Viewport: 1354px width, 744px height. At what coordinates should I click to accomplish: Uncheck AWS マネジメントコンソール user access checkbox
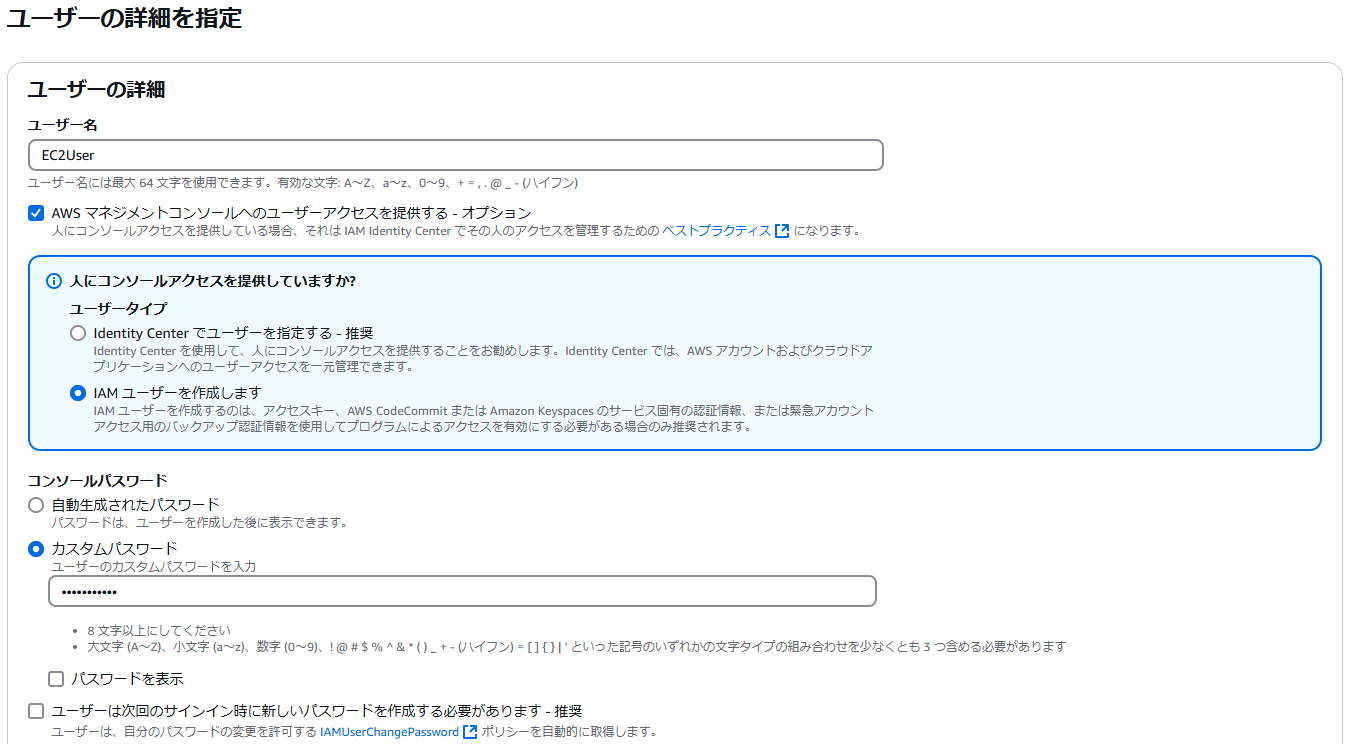click(36, 213)
